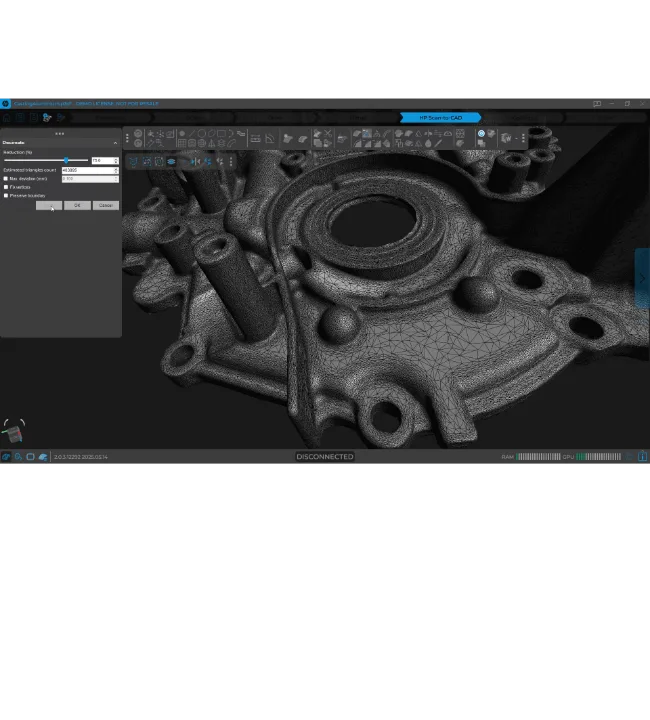This screenshot has width=650, height=720.
Task: Click the OK button in Decimate panel
Action: point(77,205)
